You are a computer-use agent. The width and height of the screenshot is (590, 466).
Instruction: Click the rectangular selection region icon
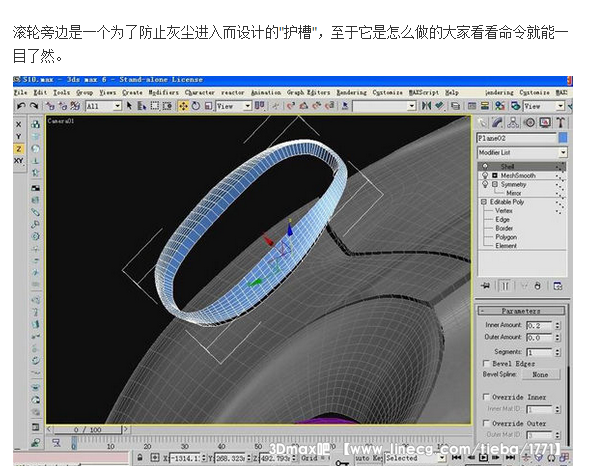coord(155,106)
